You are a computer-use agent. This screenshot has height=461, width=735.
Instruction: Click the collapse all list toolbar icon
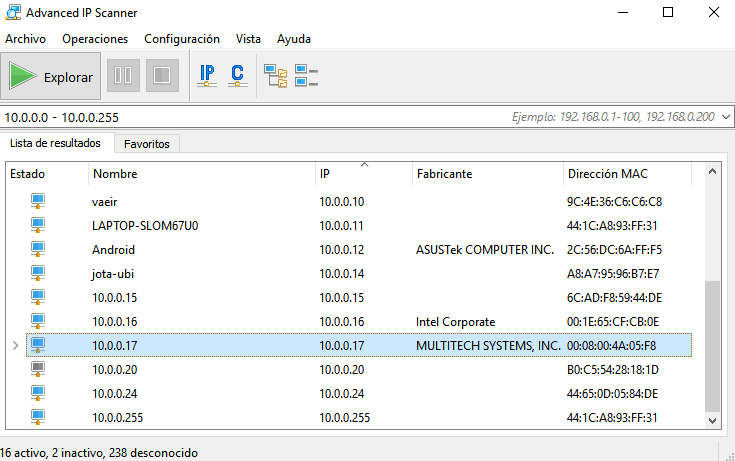pos(307,76)
